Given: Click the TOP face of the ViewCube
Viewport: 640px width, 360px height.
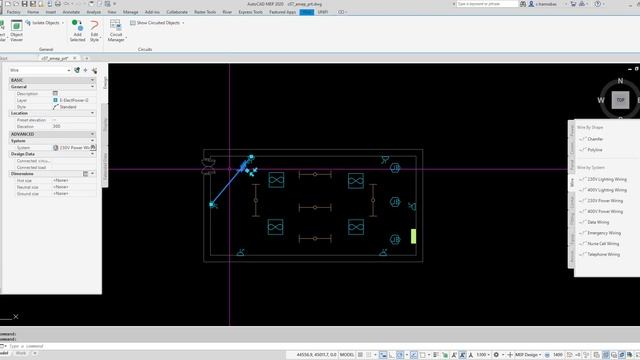Looking at the screenshot, I should 620,100.
